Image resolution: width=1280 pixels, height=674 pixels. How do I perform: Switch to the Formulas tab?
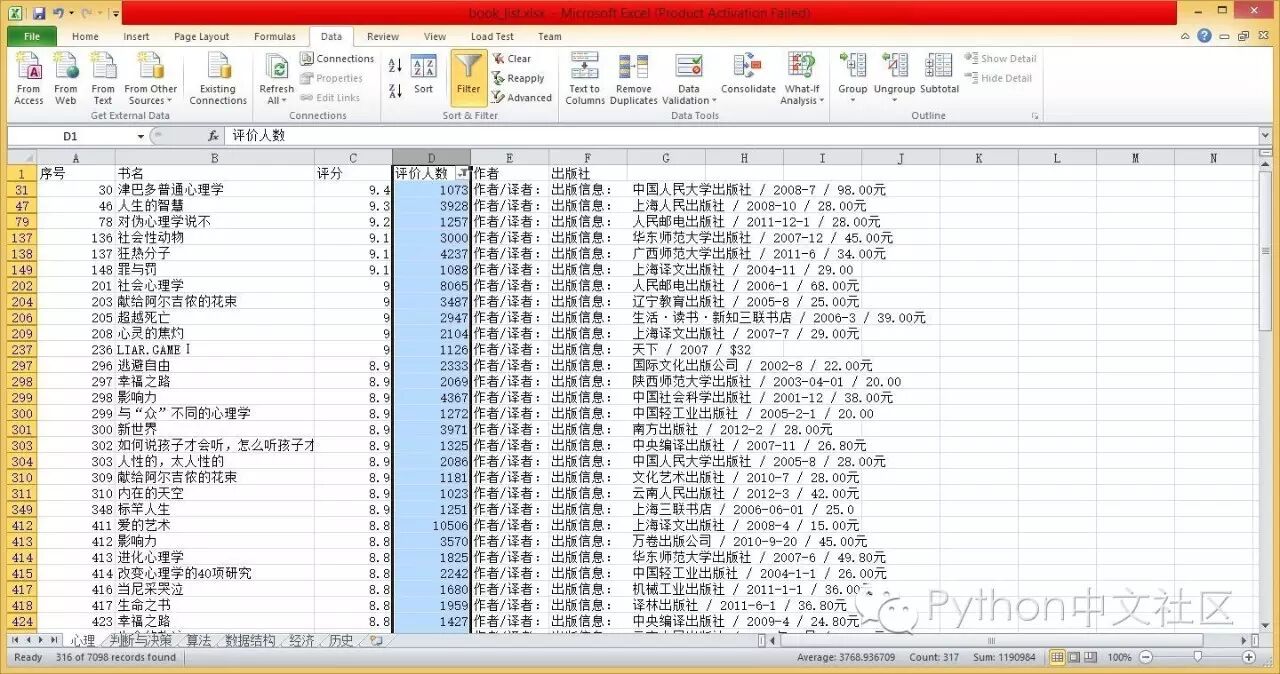[275, 37]
